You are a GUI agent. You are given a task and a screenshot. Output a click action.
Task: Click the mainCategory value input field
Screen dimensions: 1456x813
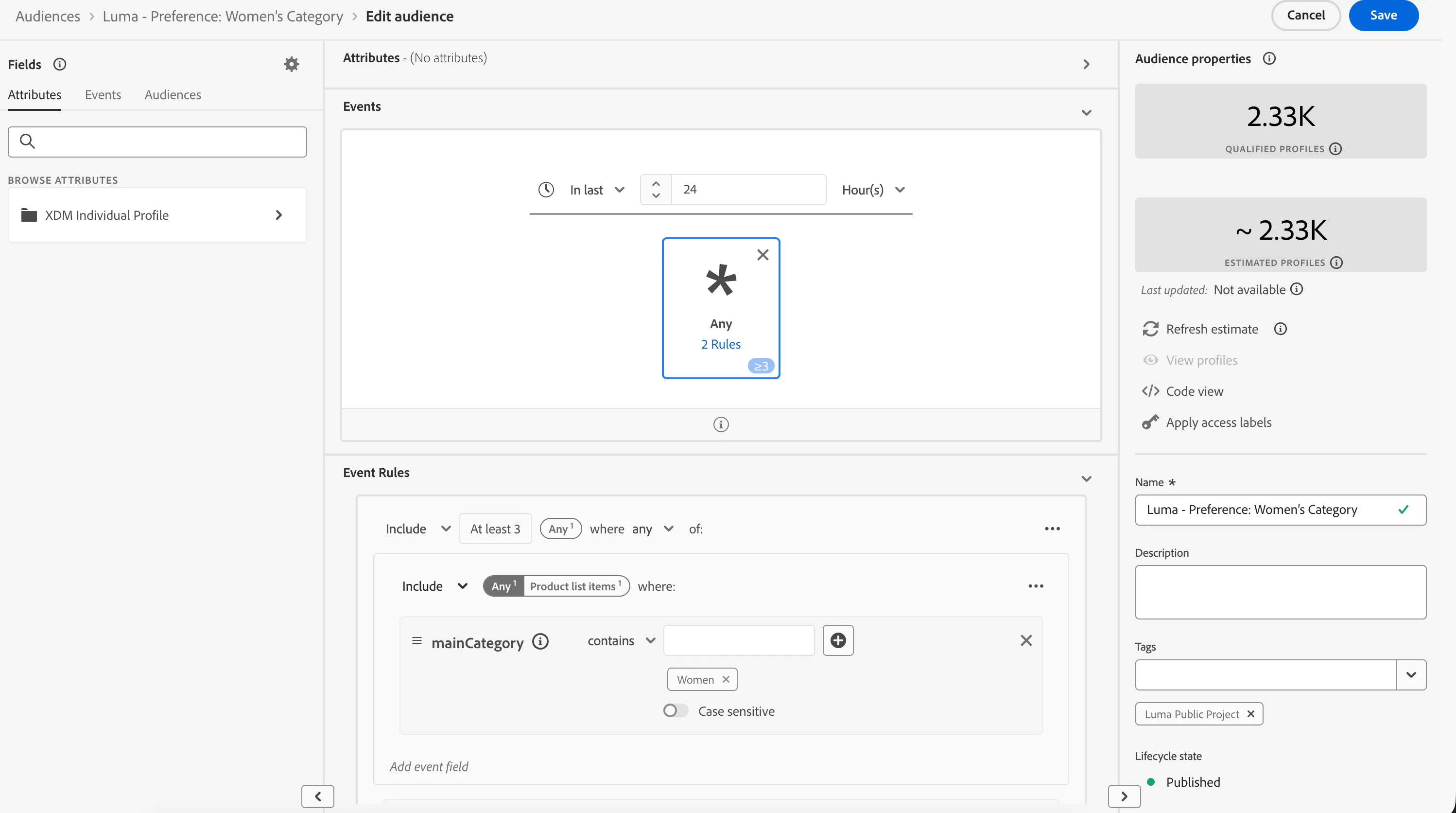pyautogui.click(x=739, y=640)
